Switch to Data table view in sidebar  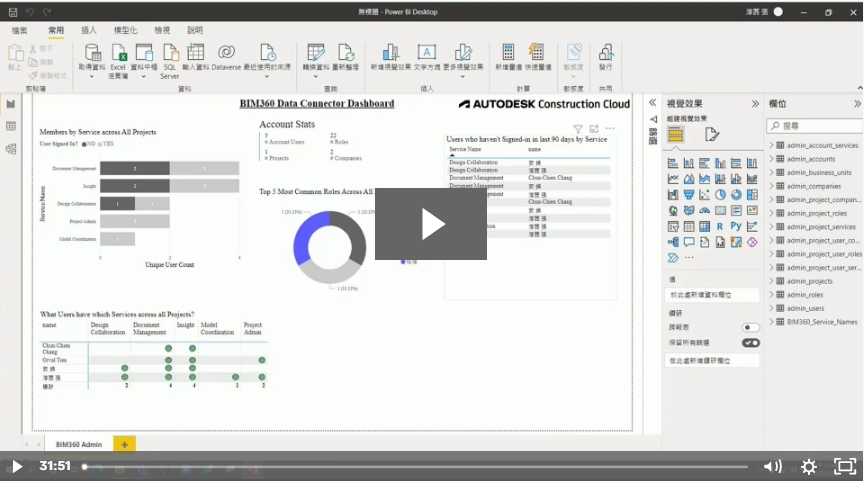click(x=10, y=126)
